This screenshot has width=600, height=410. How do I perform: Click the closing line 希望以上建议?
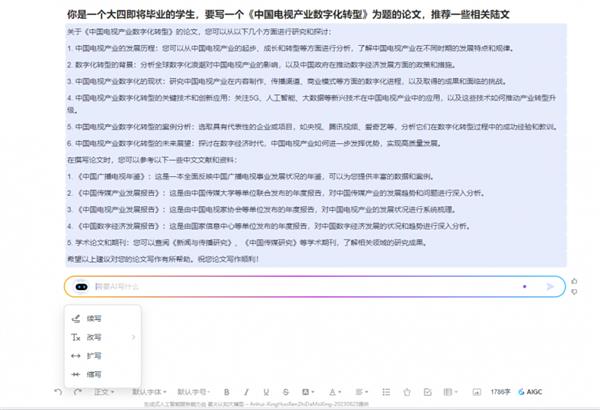coord(163,259)
